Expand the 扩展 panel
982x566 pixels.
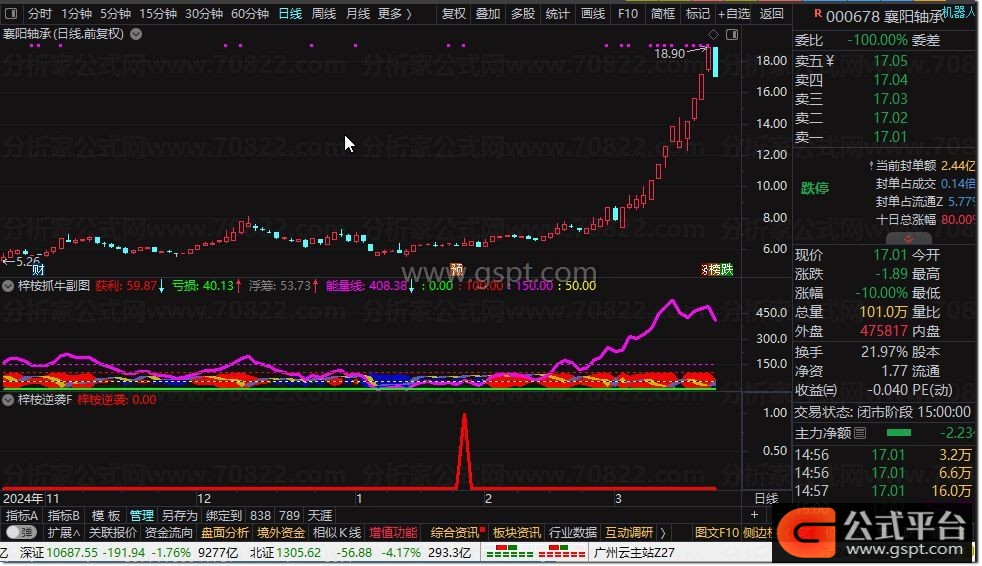[63, 533]
